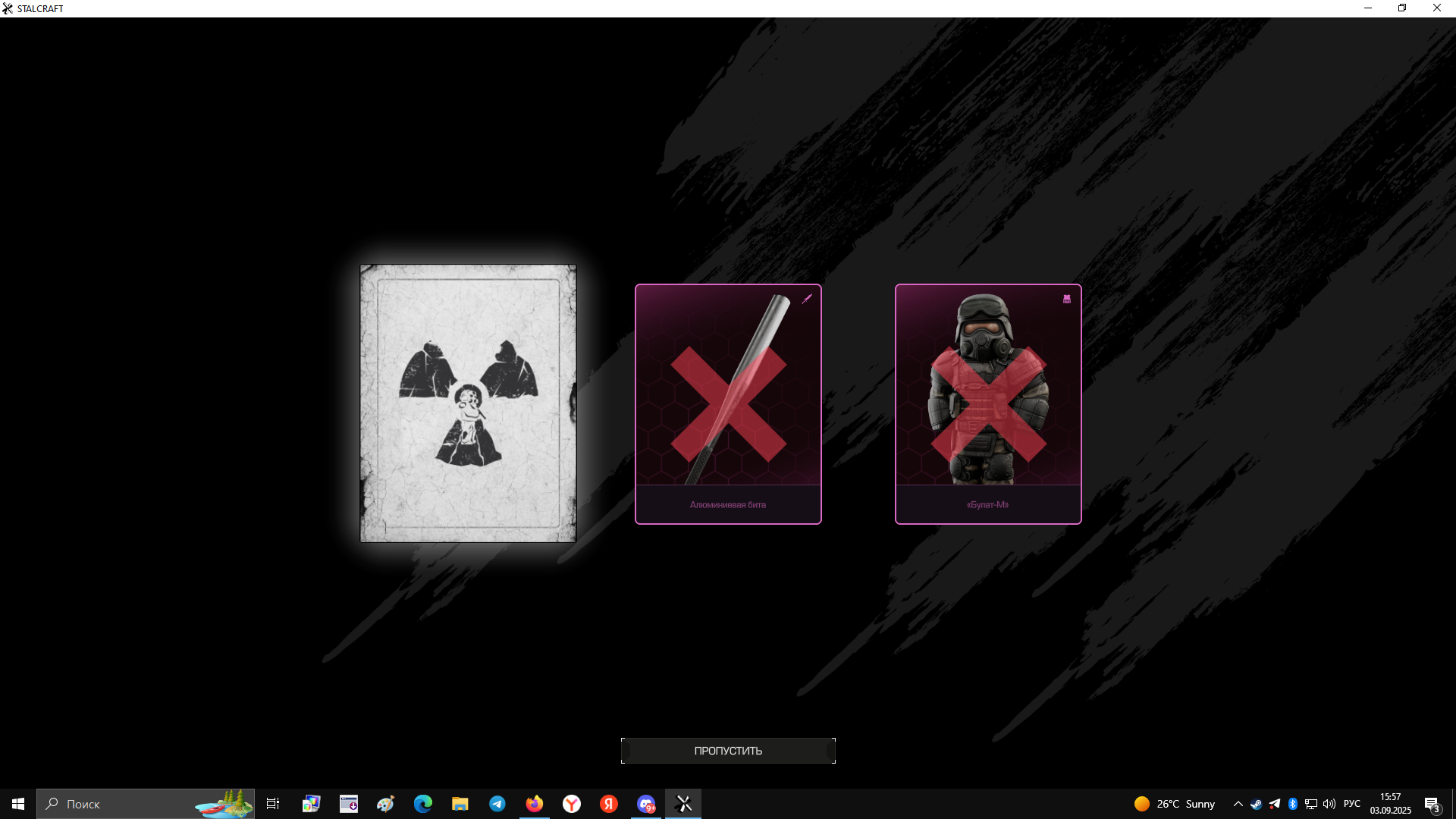Screen dimensions: 1456x819
Task: Open Discord from the taskbar
Action: click(646, 804)
